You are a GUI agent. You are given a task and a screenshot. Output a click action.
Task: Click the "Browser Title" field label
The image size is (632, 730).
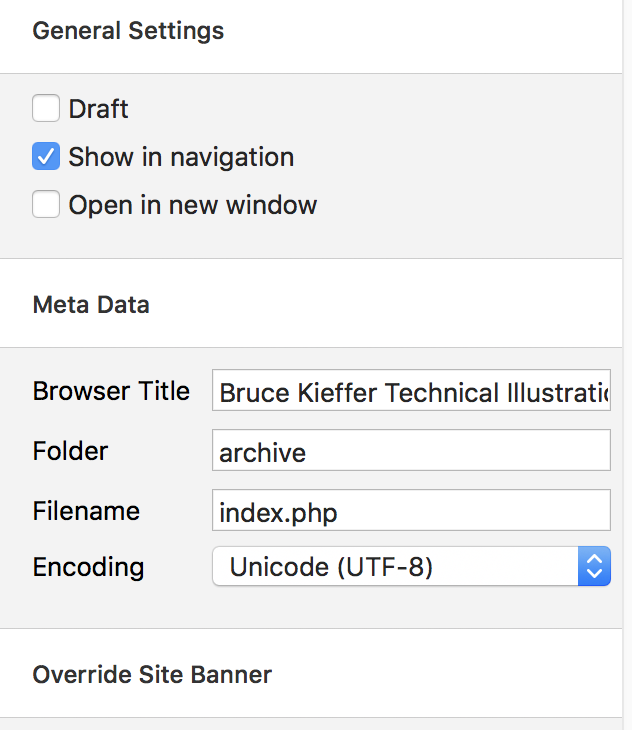(x=111, y=391)
